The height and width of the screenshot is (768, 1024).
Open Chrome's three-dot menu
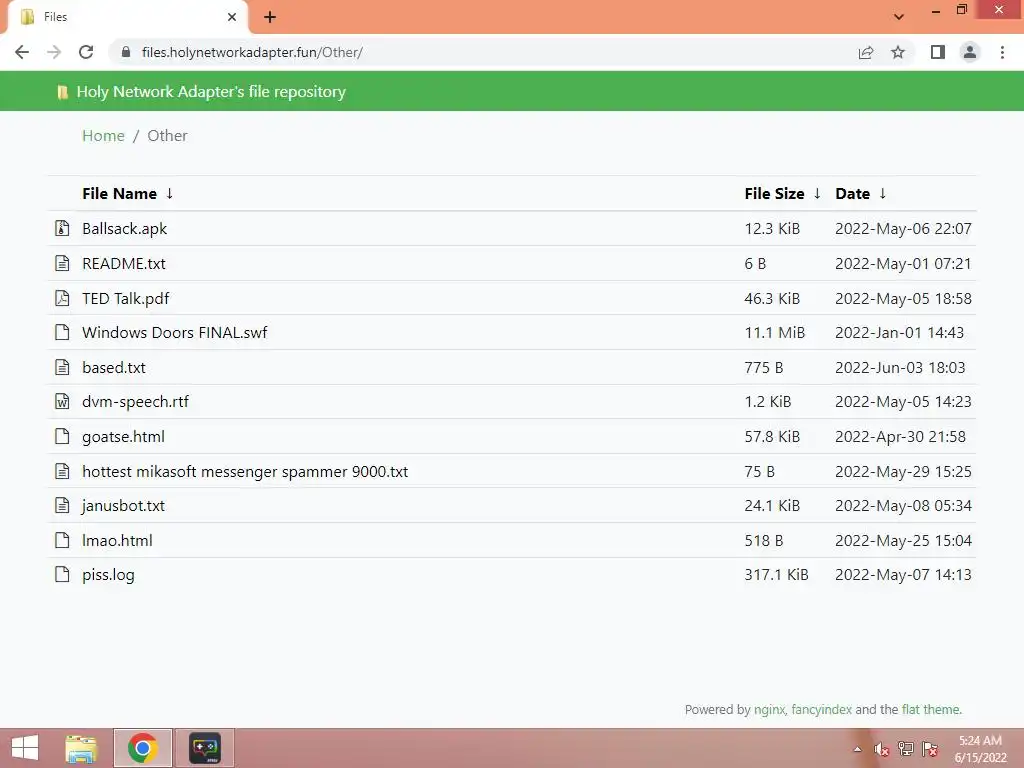(1002, 52)
